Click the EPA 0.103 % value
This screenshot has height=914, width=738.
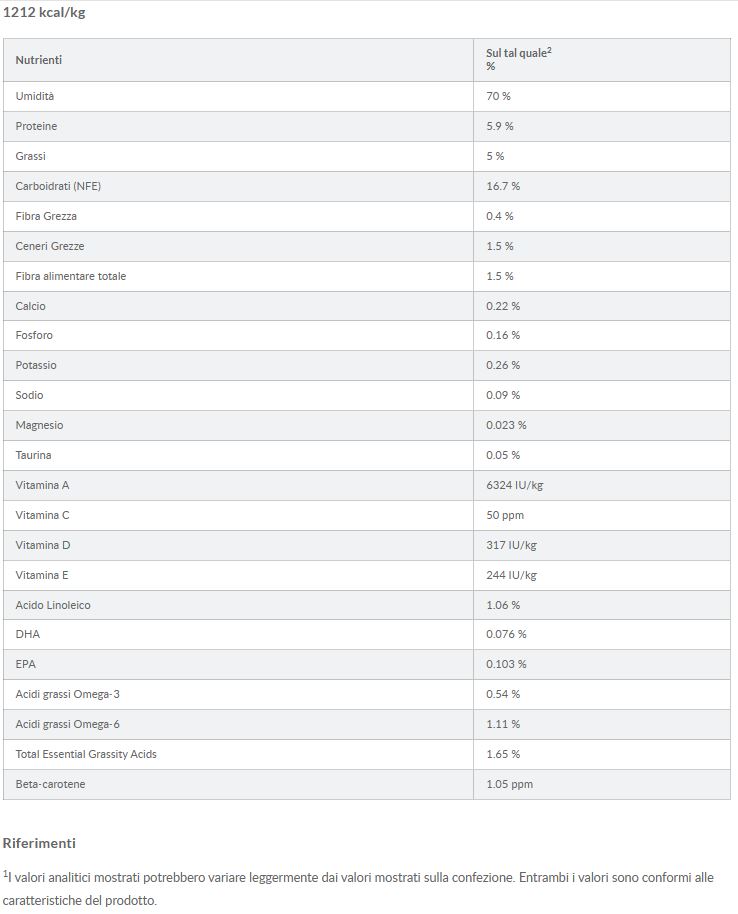506,665
